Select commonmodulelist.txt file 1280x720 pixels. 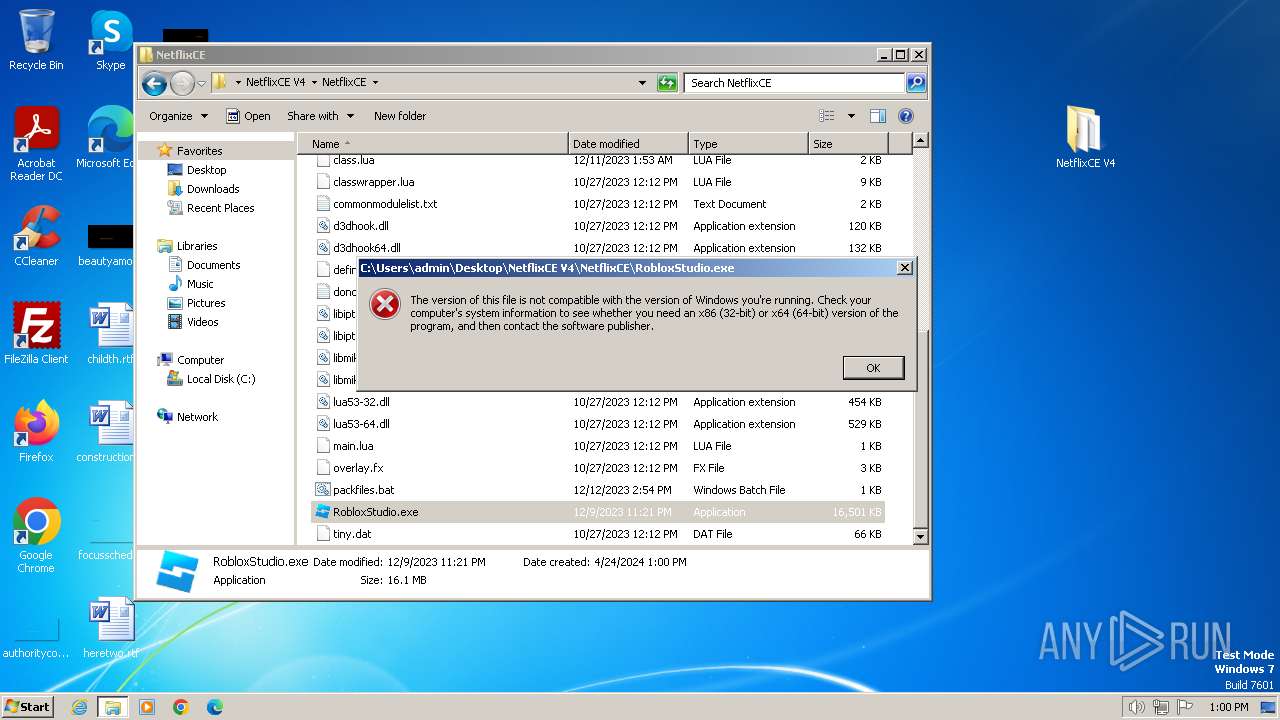pos(598,204)
